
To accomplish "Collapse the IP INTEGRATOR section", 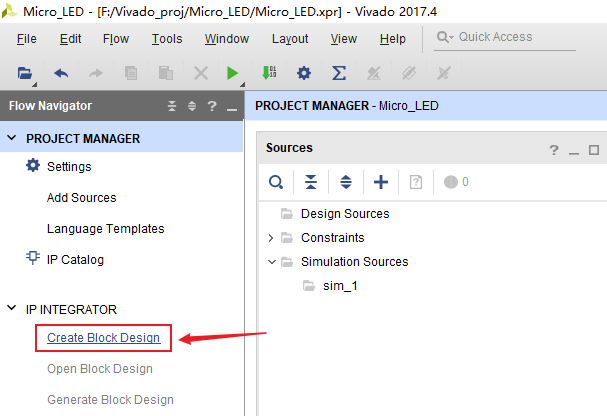I will tap(12, 308).
